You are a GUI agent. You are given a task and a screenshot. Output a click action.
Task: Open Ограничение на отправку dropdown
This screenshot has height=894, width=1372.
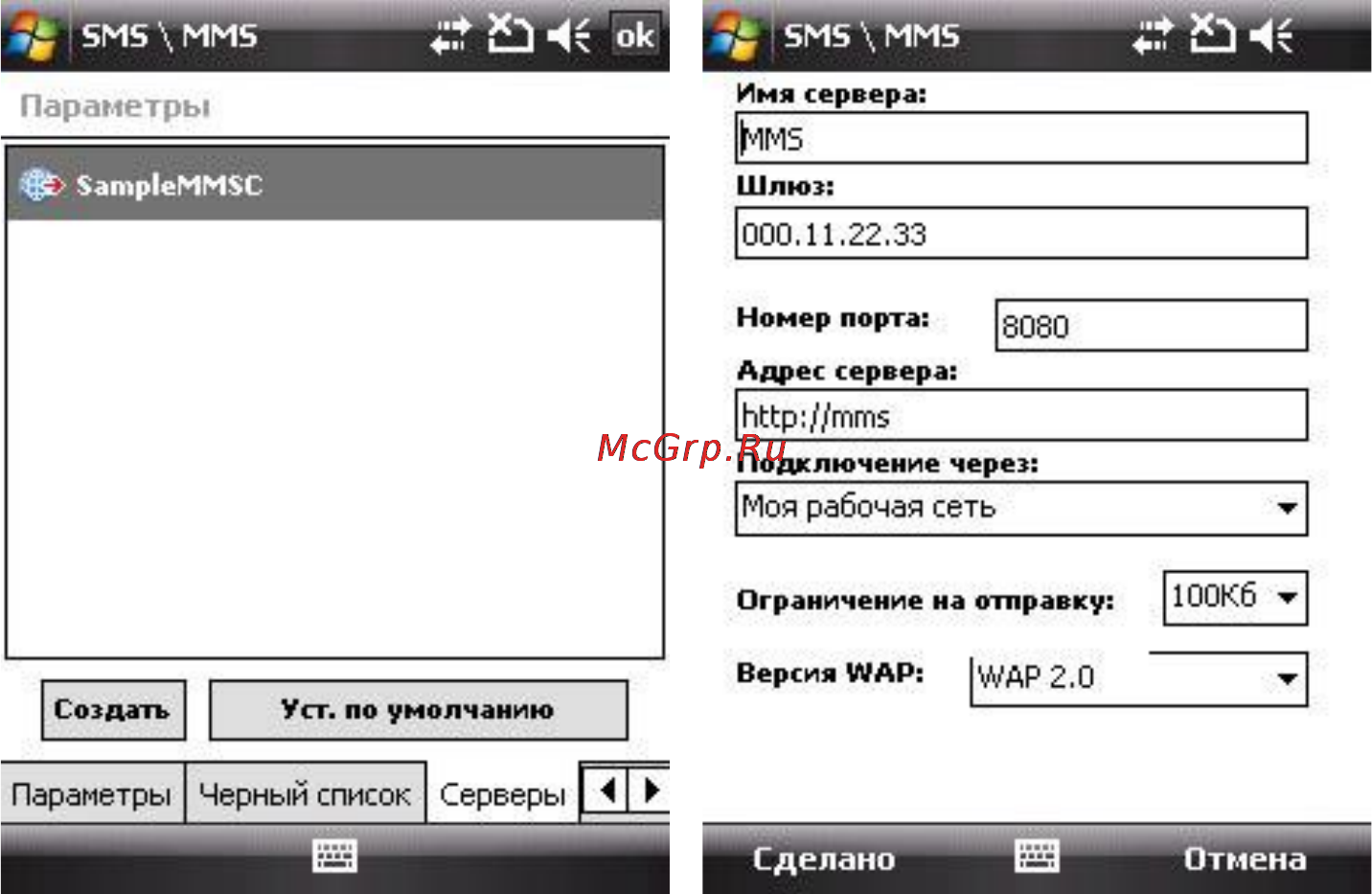click(1235, 598)
